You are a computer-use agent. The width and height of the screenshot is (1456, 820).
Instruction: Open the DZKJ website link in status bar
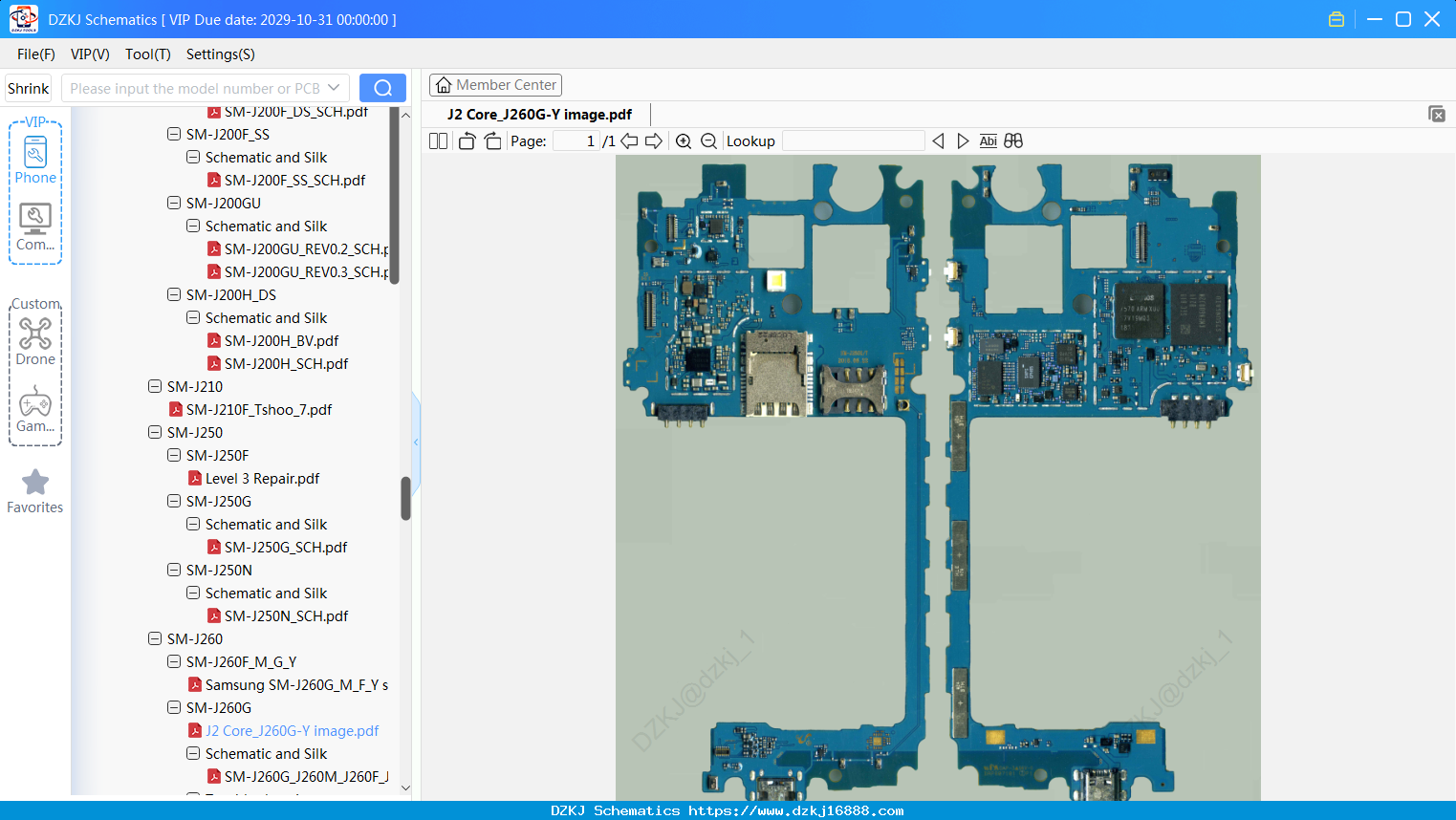click(795, 810)
